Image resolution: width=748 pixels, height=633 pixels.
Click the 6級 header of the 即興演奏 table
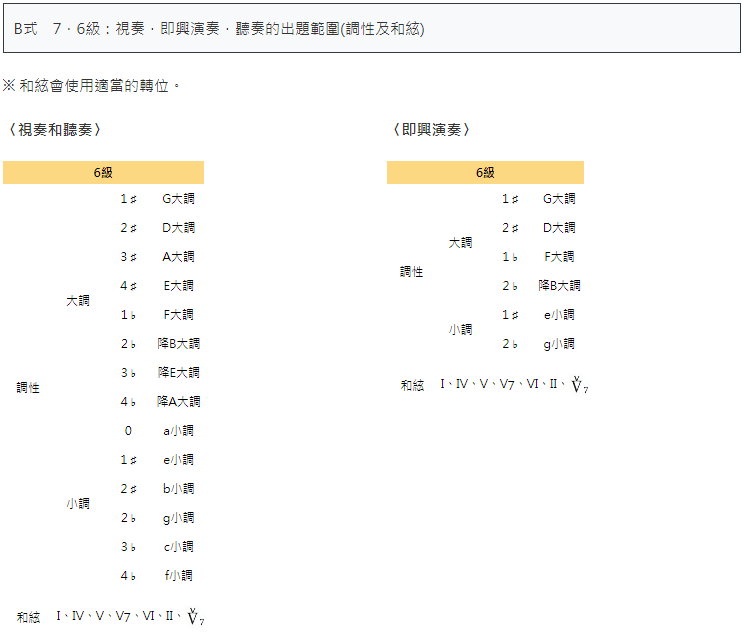point(485,173)
